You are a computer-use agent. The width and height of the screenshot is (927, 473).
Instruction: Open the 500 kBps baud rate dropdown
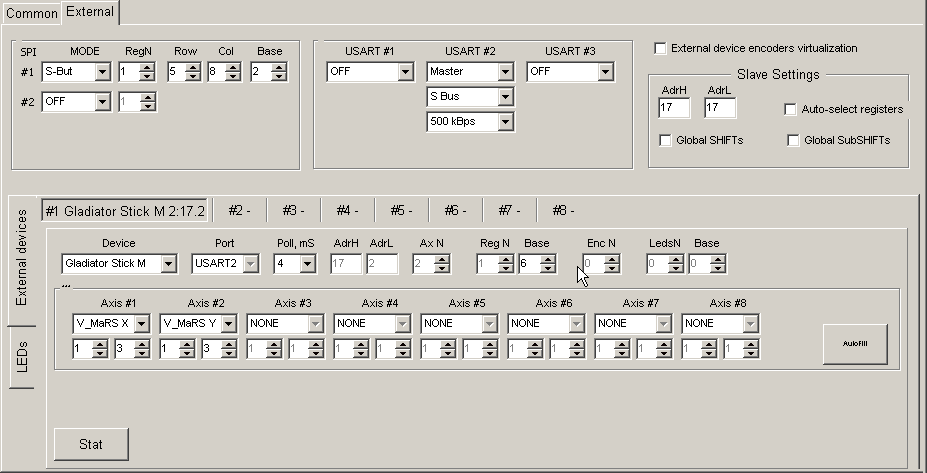coord(505,122)
